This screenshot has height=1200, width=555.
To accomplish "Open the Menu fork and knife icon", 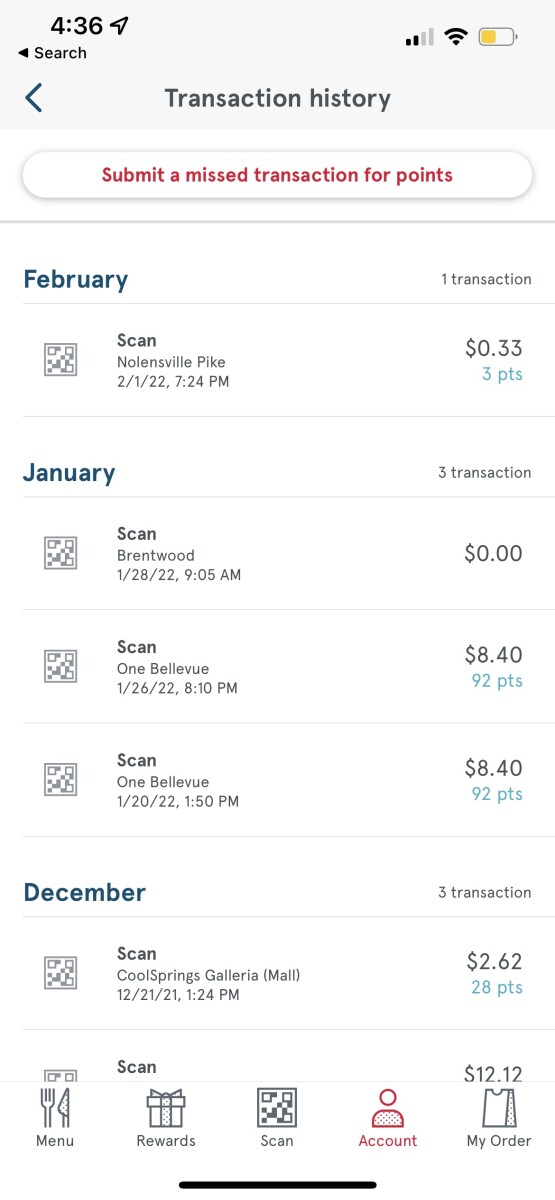I will click(x=55, y=1108).
